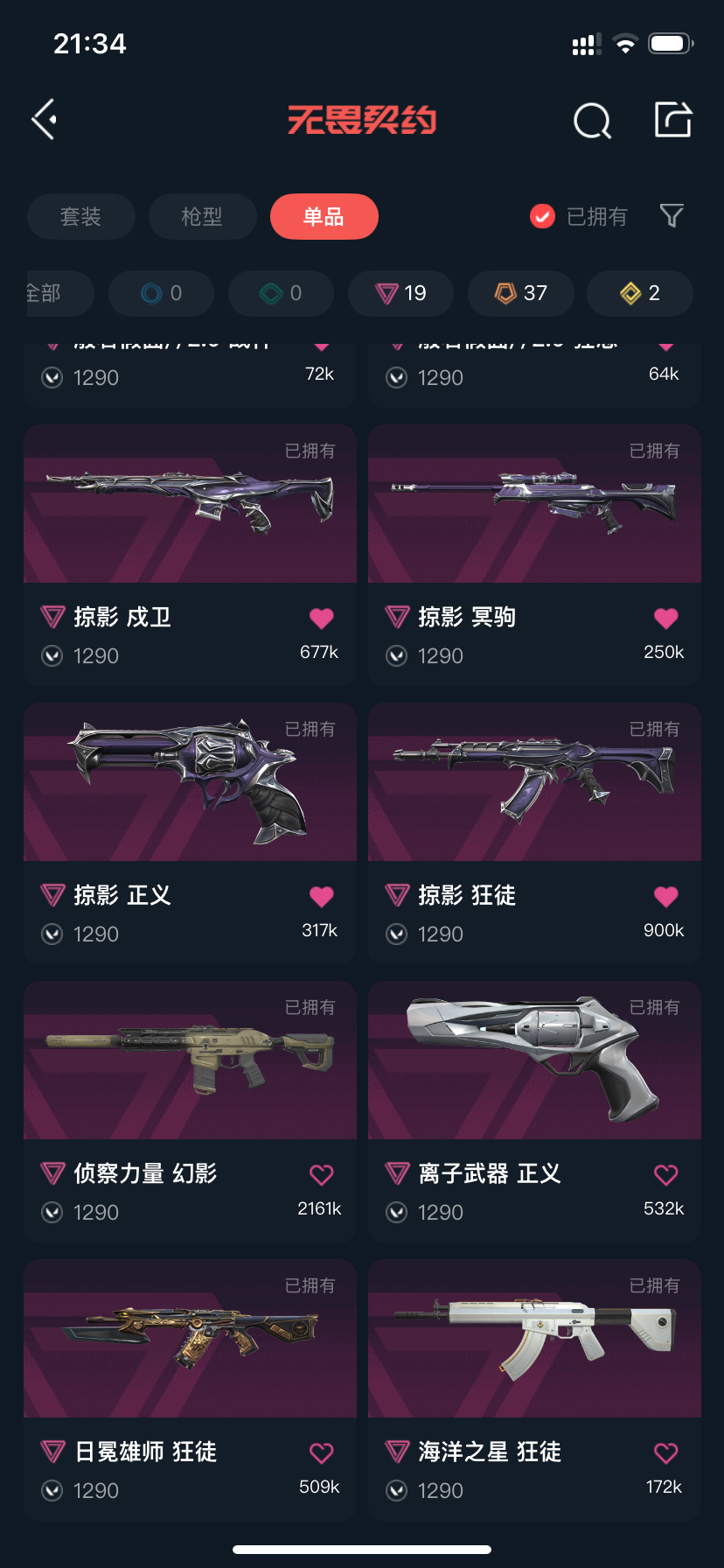724x1568 pixels.
Task: Open the 掠影 冥驹 sniper rifle thumbnail
Action: point(534,504)
